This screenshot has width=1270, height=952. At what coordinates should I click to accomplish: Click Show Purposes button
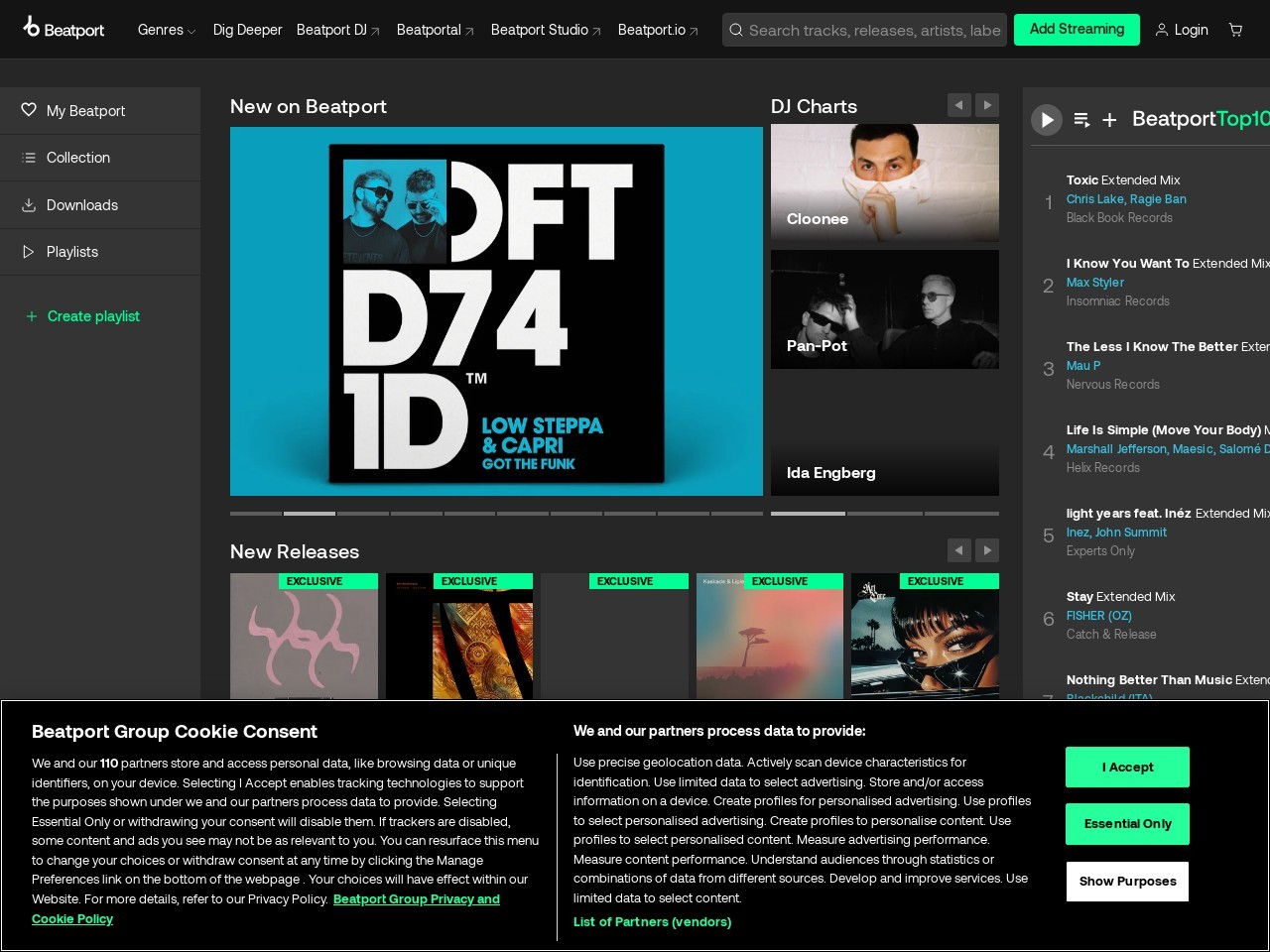(x=1127, y=882)
